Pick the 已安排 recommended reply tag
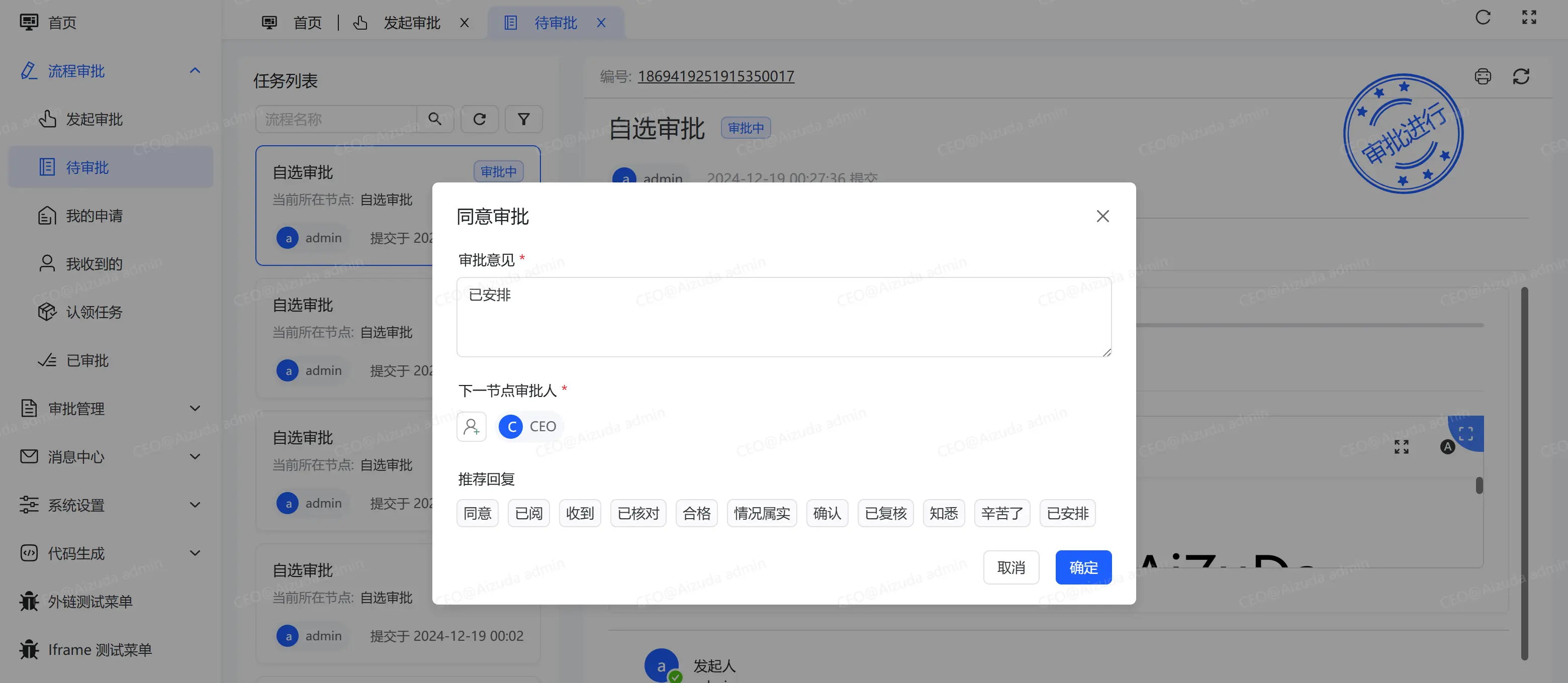 pyautogui.click(x=1068, y=513)
